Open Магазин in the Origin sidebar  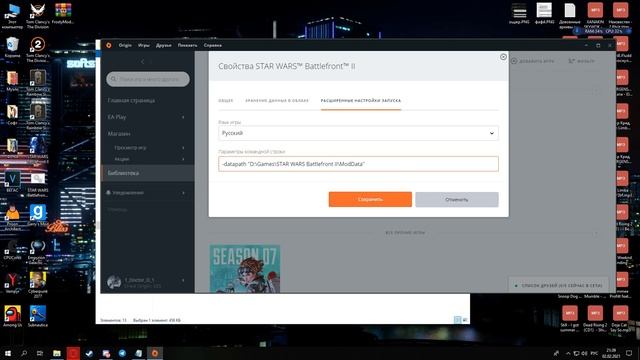119,134
